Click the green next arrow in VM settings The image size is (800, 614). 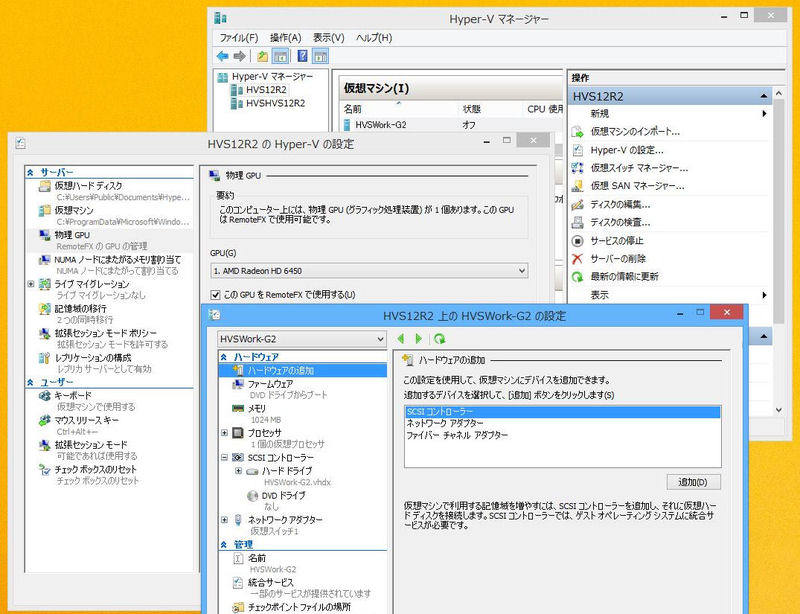coord(419,338)
